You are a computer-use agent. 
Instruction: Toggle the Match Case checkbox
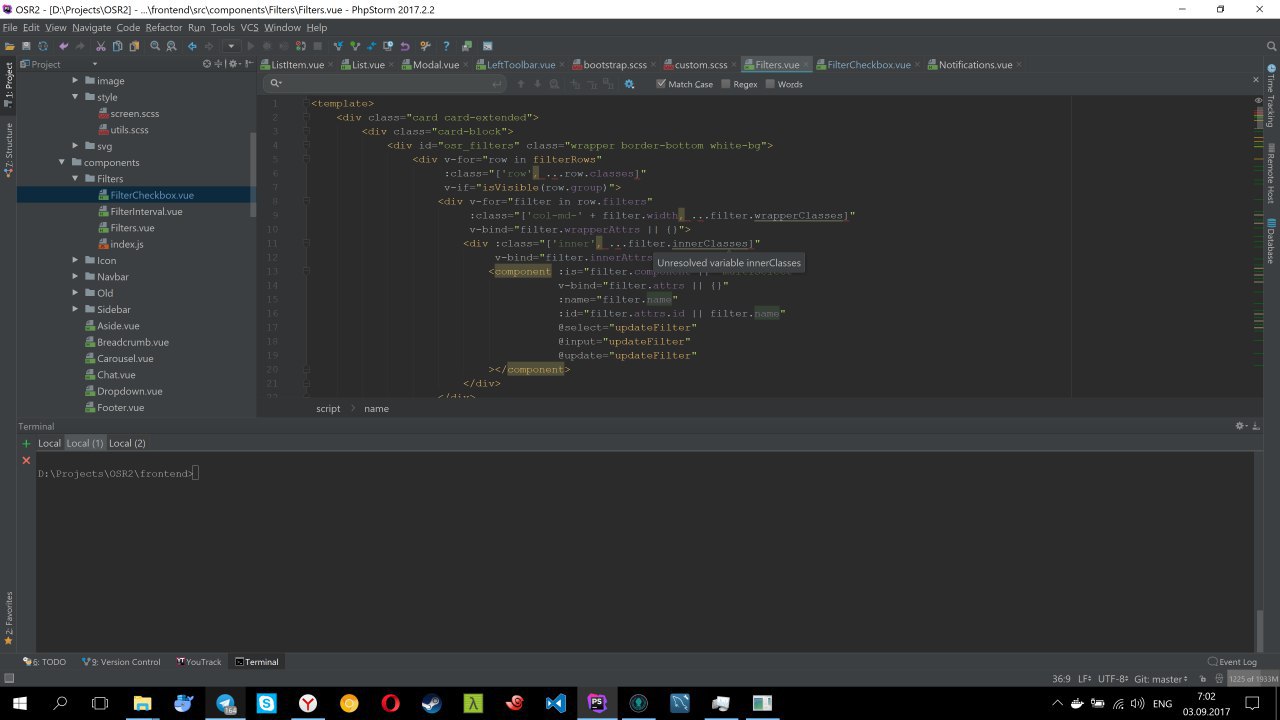pos(661,84)
